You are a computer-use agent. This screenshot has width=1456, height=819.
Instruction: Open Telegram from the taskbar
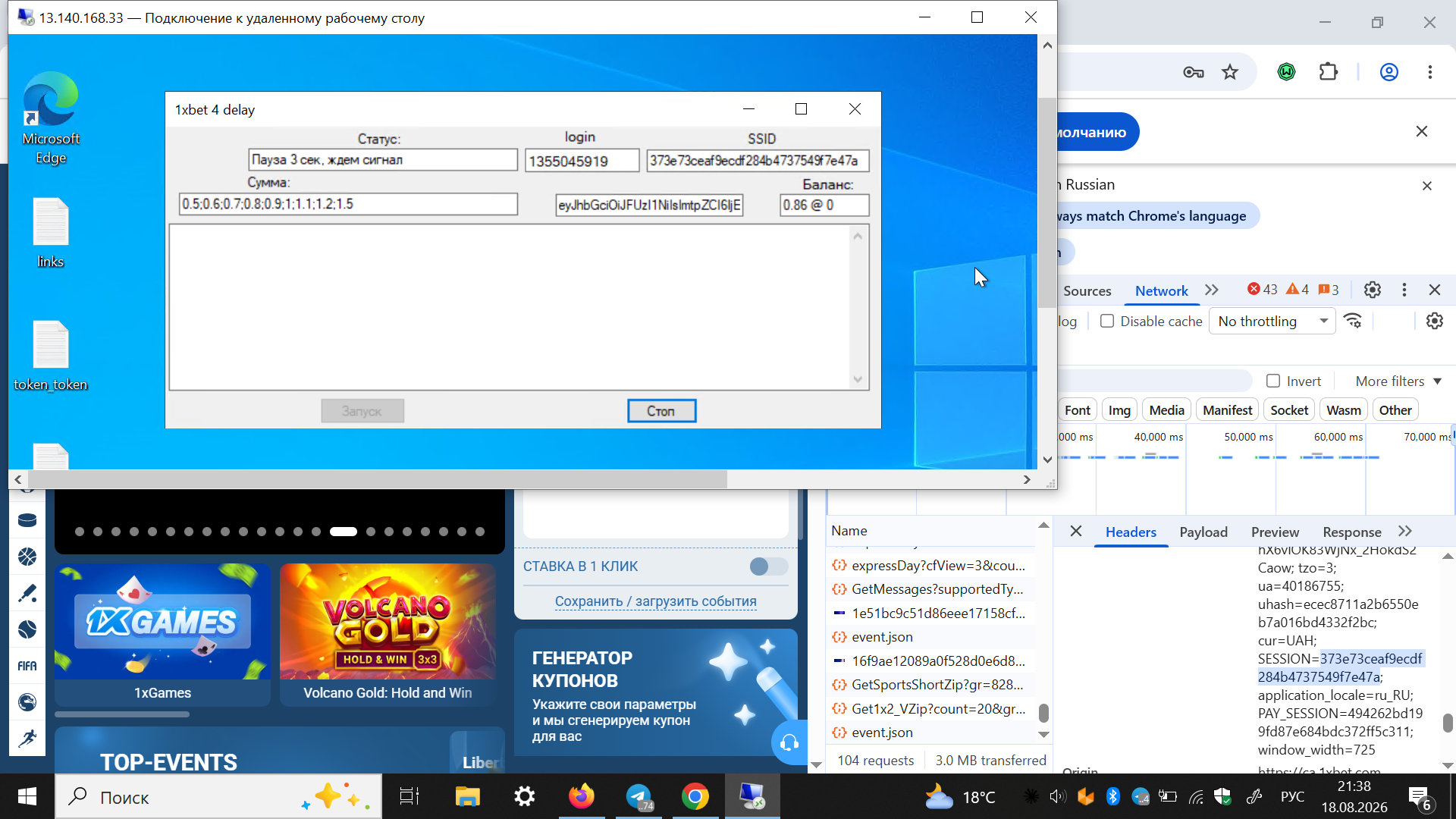pyautogui.click(x=639, y=797)
